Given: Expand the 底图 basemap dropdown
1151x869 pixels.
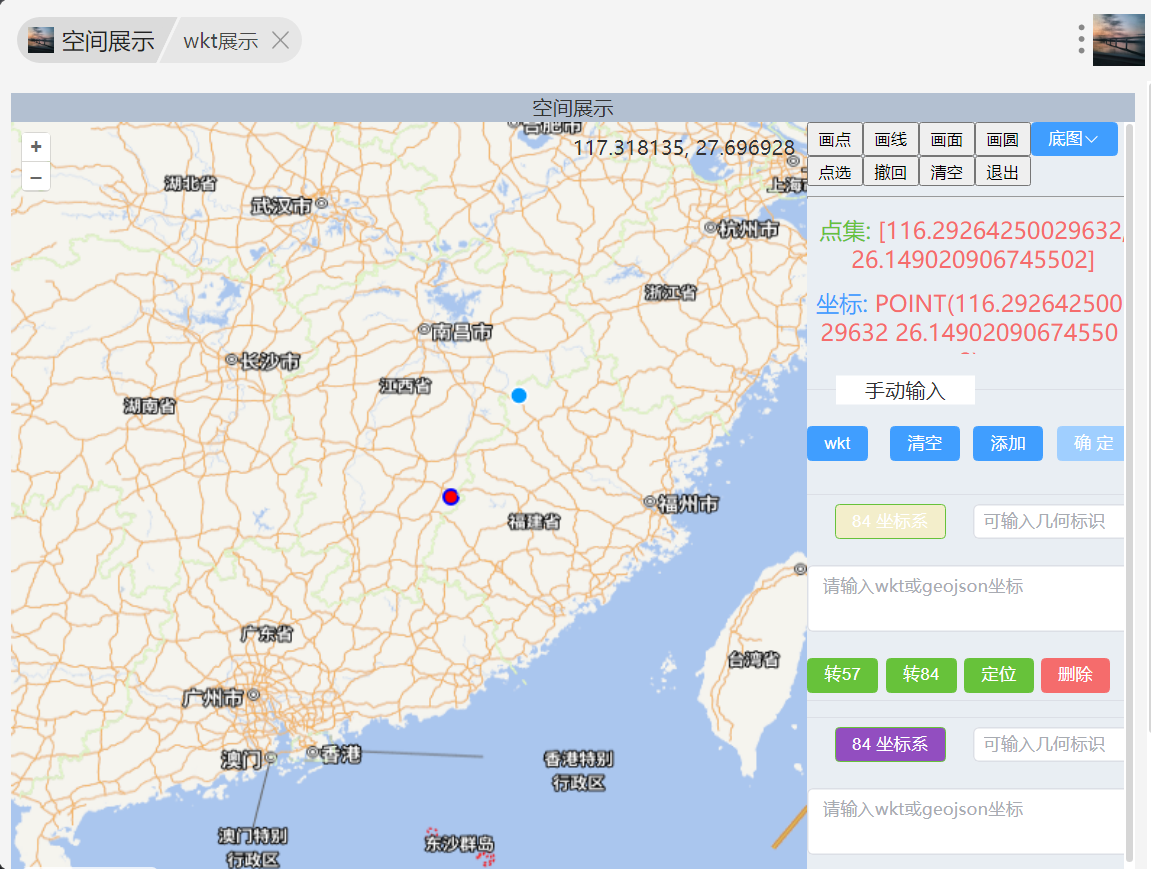Looking at the screenshot, I should (x=1074, y=139).
